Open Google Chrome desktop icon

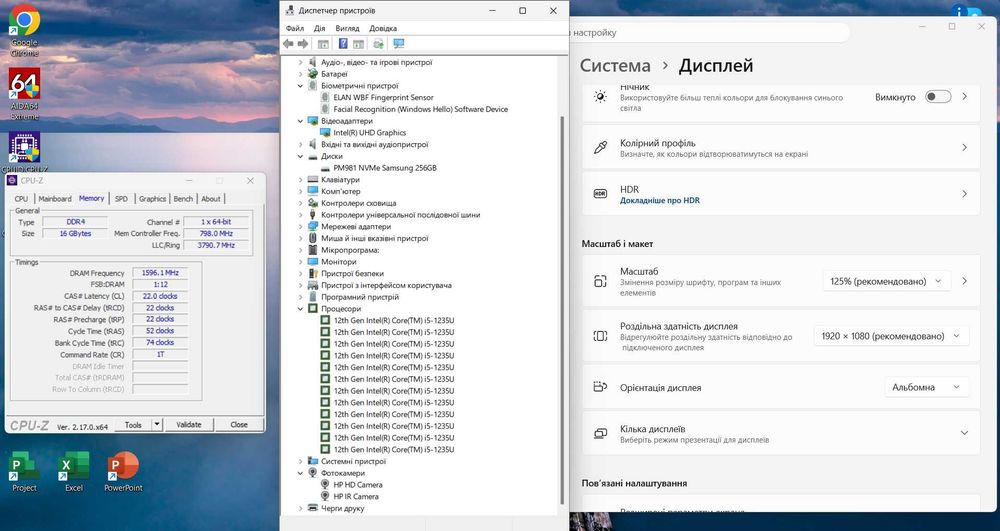pos(24,31)
